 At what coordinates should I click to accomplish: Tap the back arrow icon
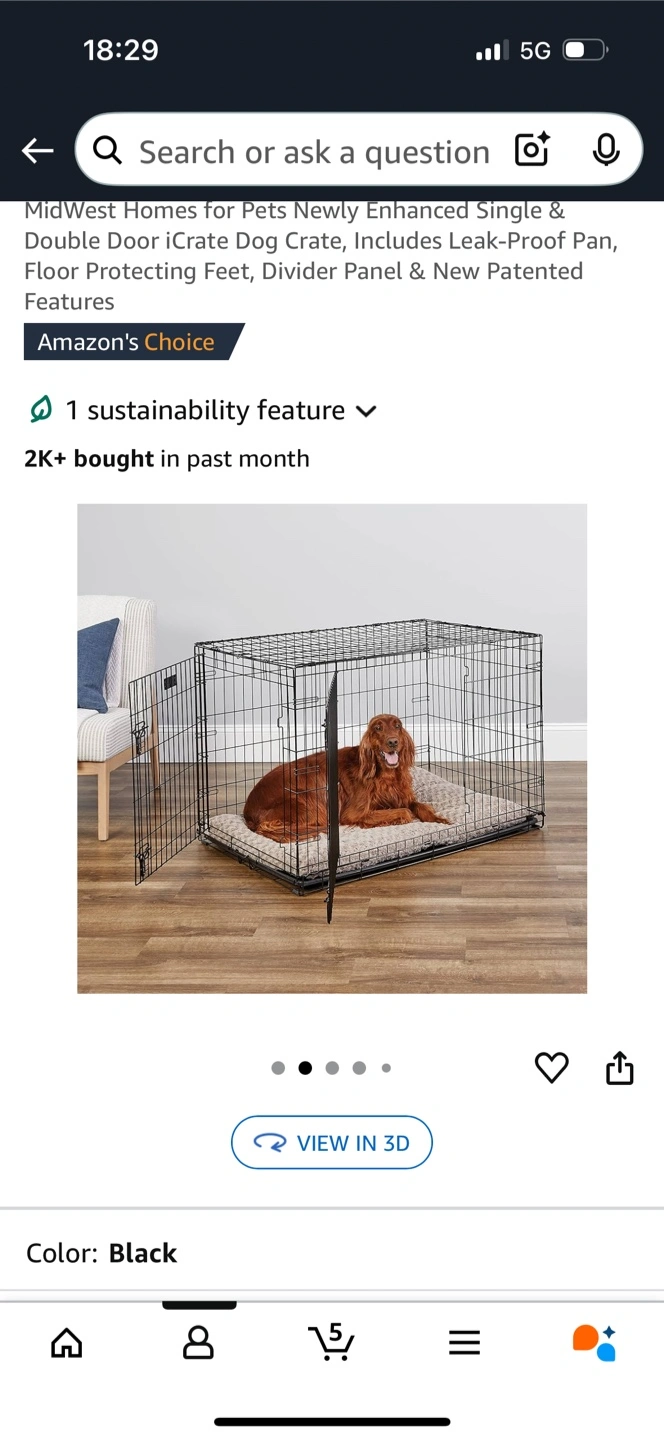click(37, 151)
